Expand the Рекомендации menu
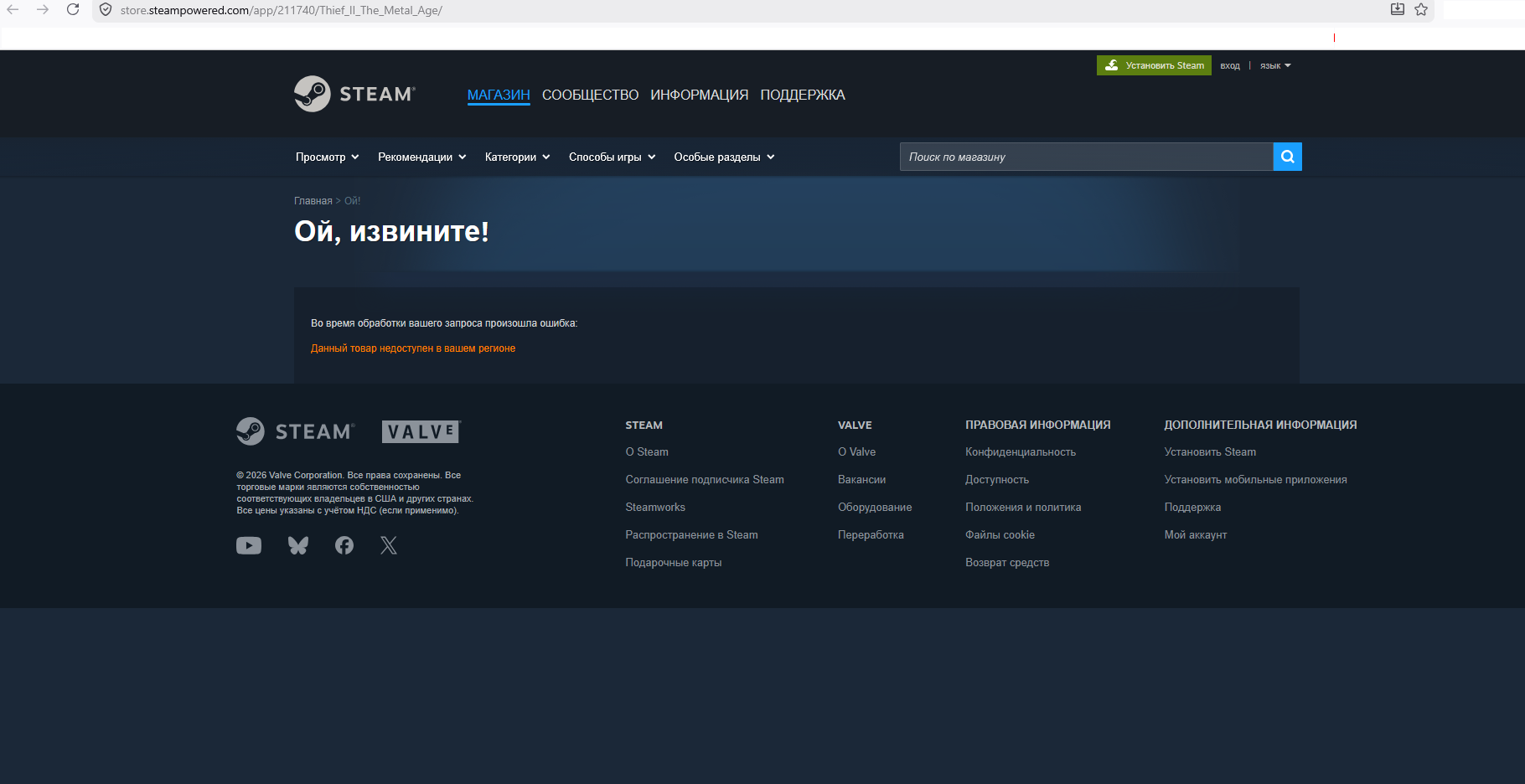Screen dimensions: 1525x784 tap(422, 157)
